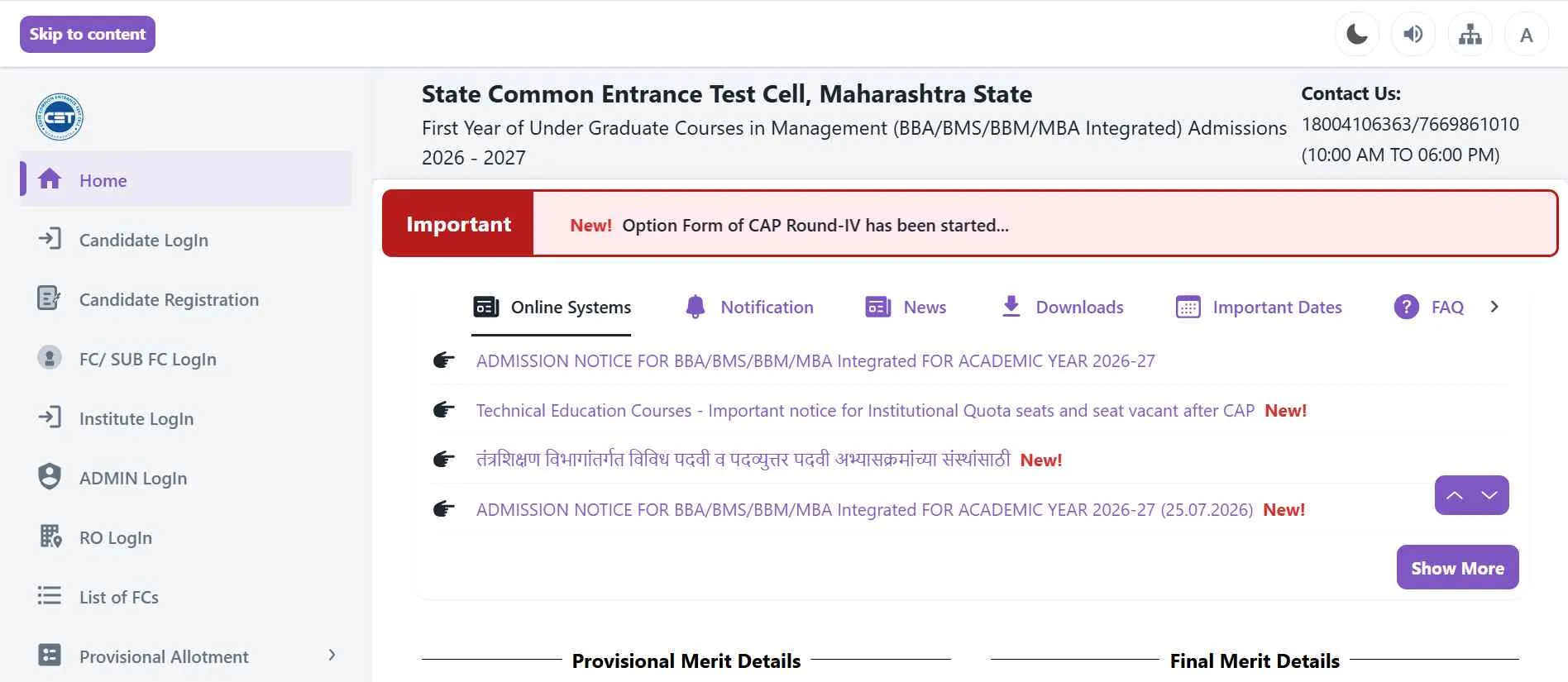Open RO Login building icon
Screen dimensions: 1568x682
pyautogui.click(x=50, y=537)
